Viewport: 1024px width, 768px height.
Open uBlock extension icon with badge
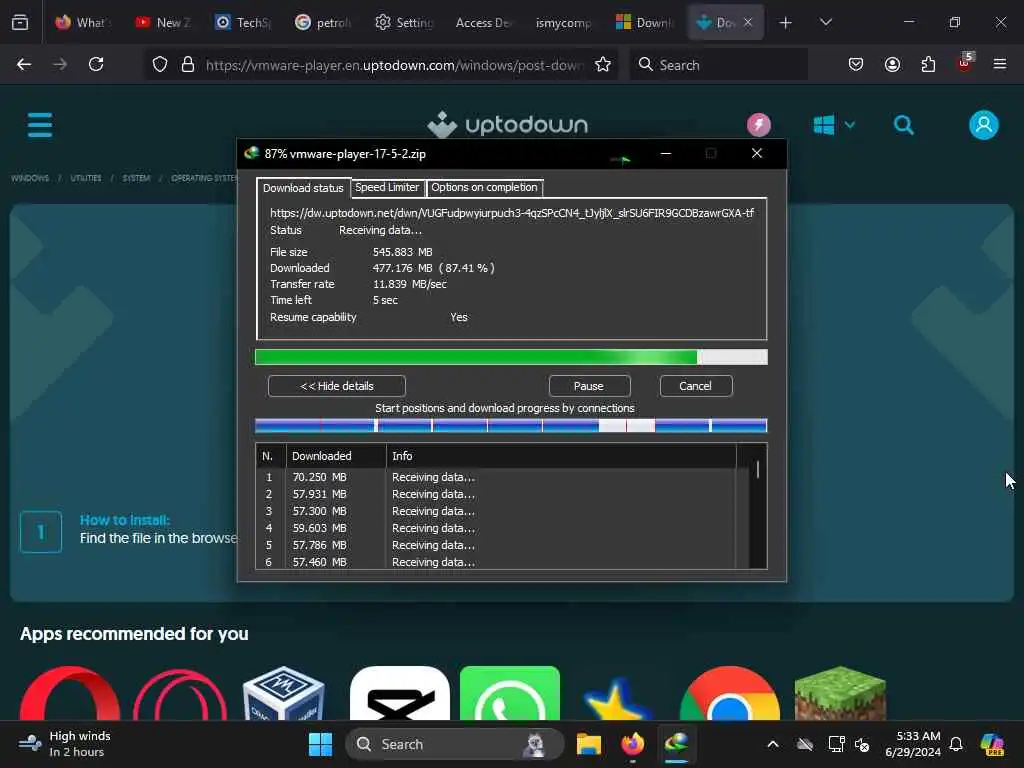tap(965, 63)
